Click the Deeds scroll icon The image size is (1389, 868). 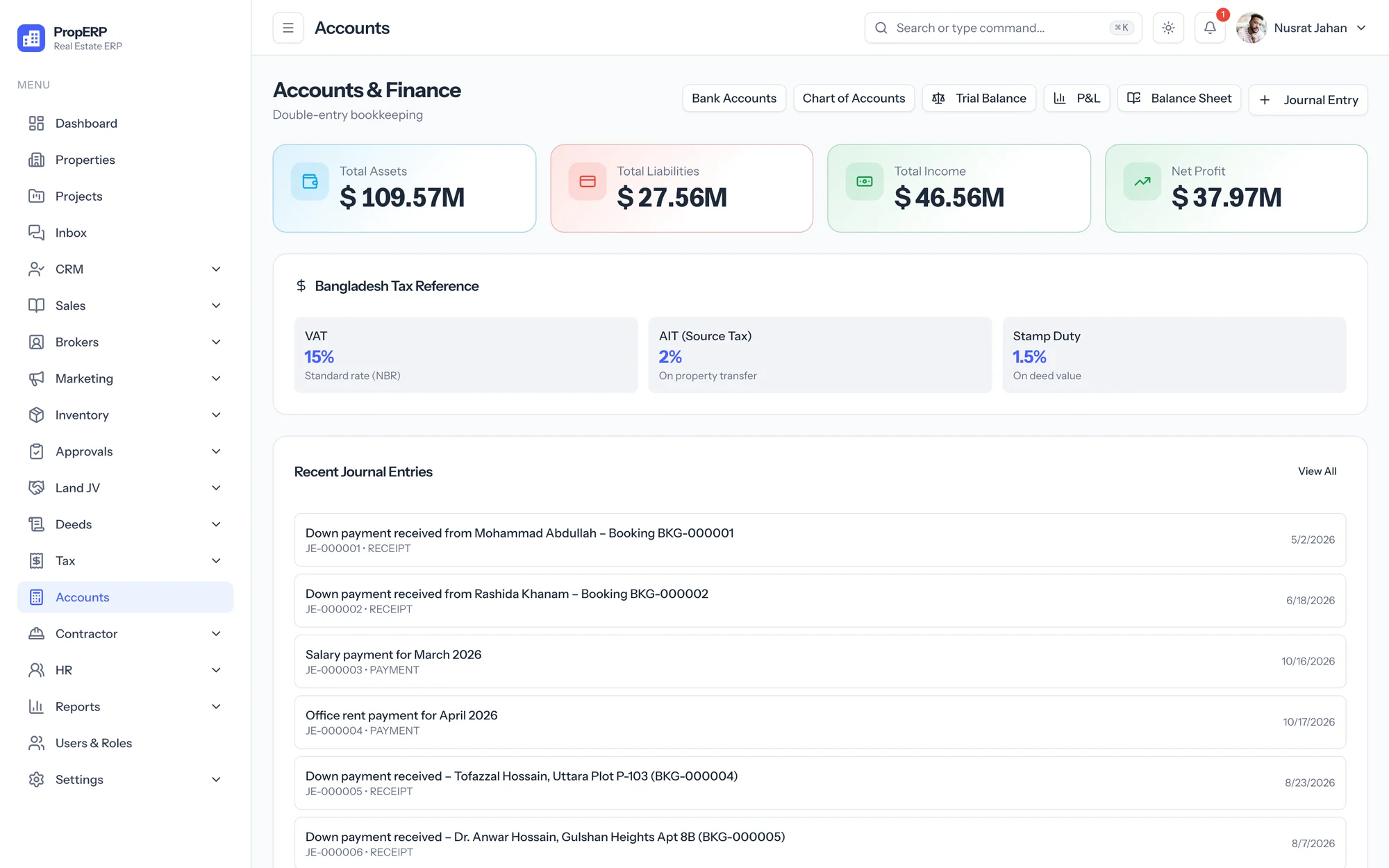[36, 524]
